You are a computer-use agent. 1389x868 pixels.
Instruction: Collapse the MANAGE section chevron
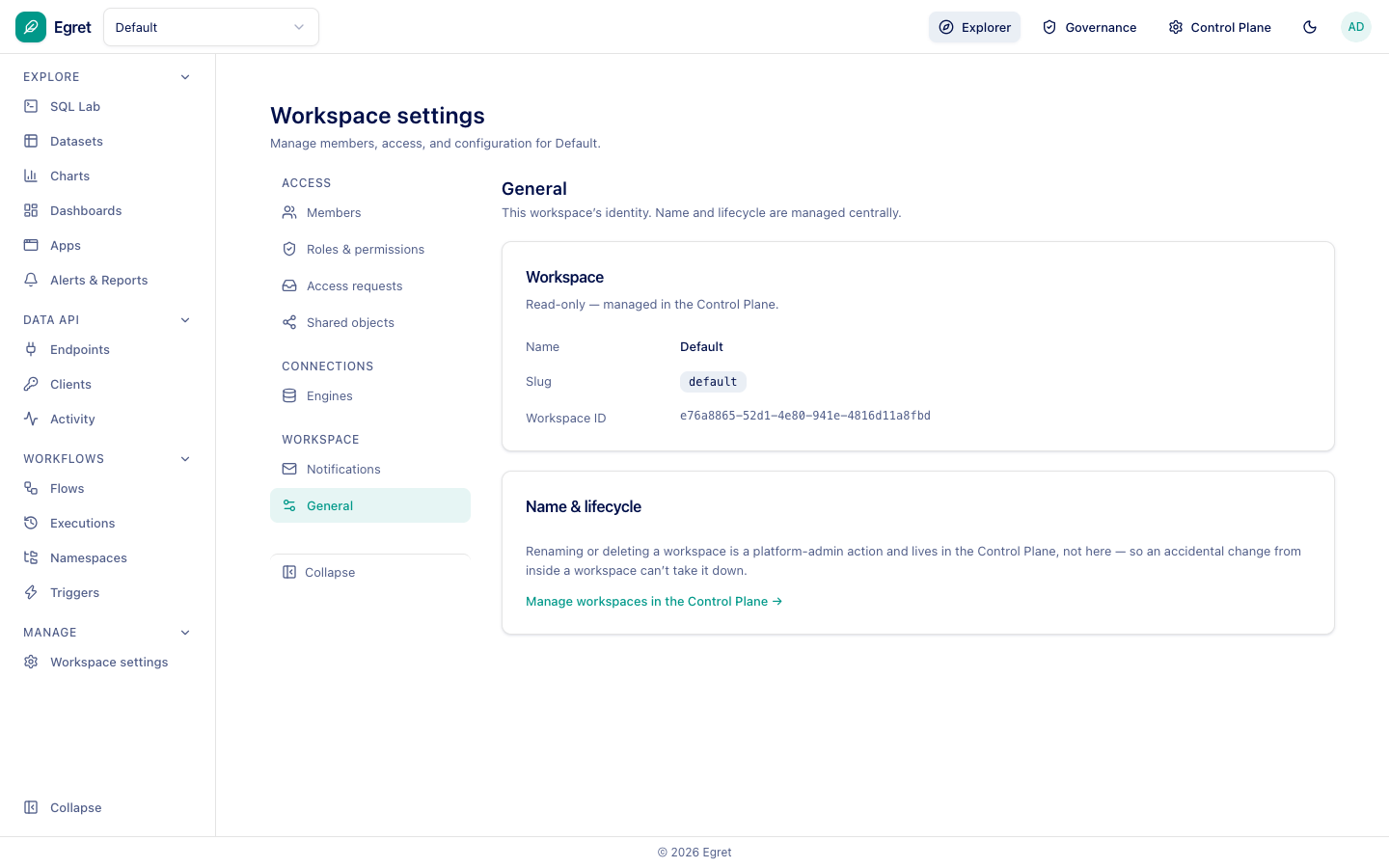click(x=185, y=633)
